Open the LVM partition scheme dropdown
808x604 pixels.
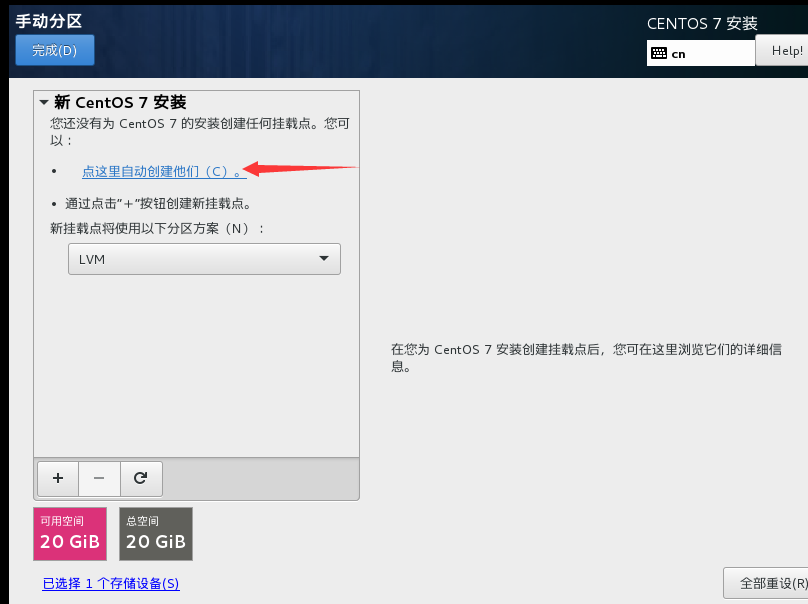pos(204,259)
